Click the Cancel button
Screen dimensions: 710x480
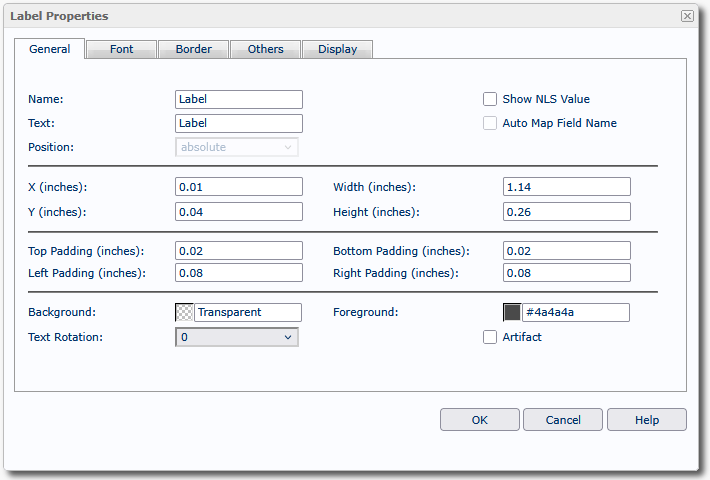click(x=562, y=420)
